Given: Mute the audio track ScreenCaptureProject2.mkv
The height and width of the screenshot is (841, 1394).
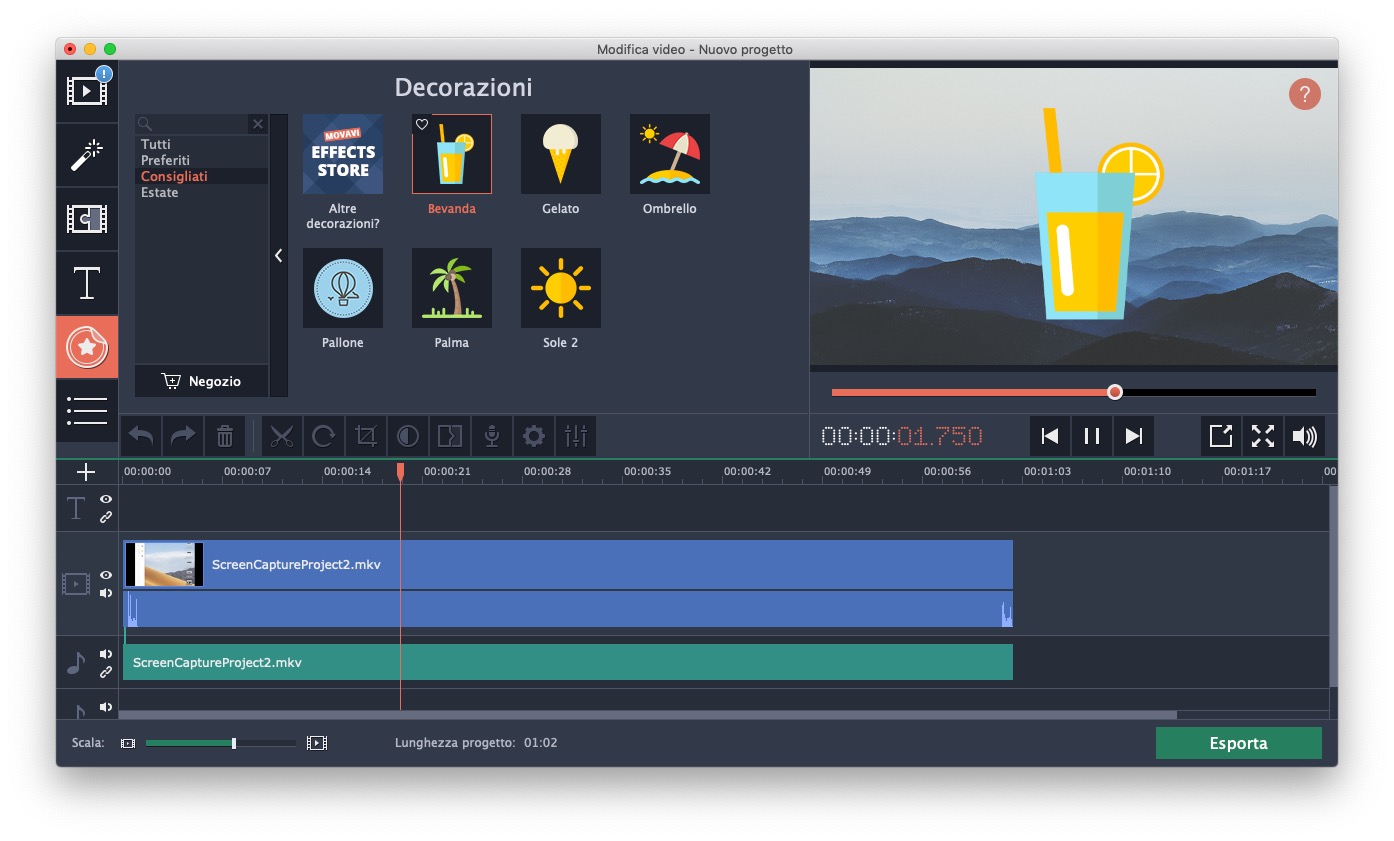Looking at the screenshot, I should (106, 654).
